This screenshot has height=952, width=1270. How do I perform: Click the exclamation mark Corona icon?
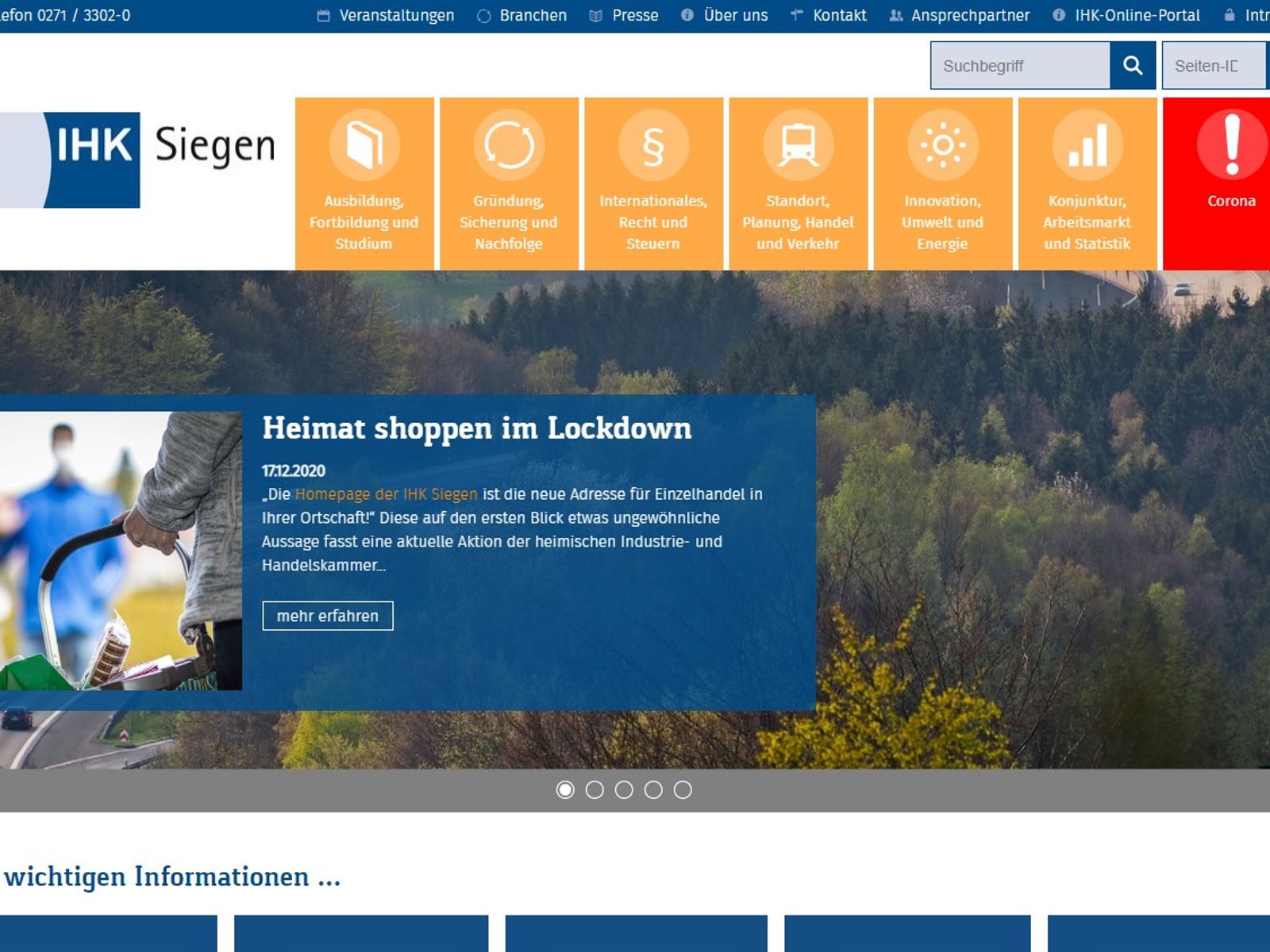[1232, 144]
